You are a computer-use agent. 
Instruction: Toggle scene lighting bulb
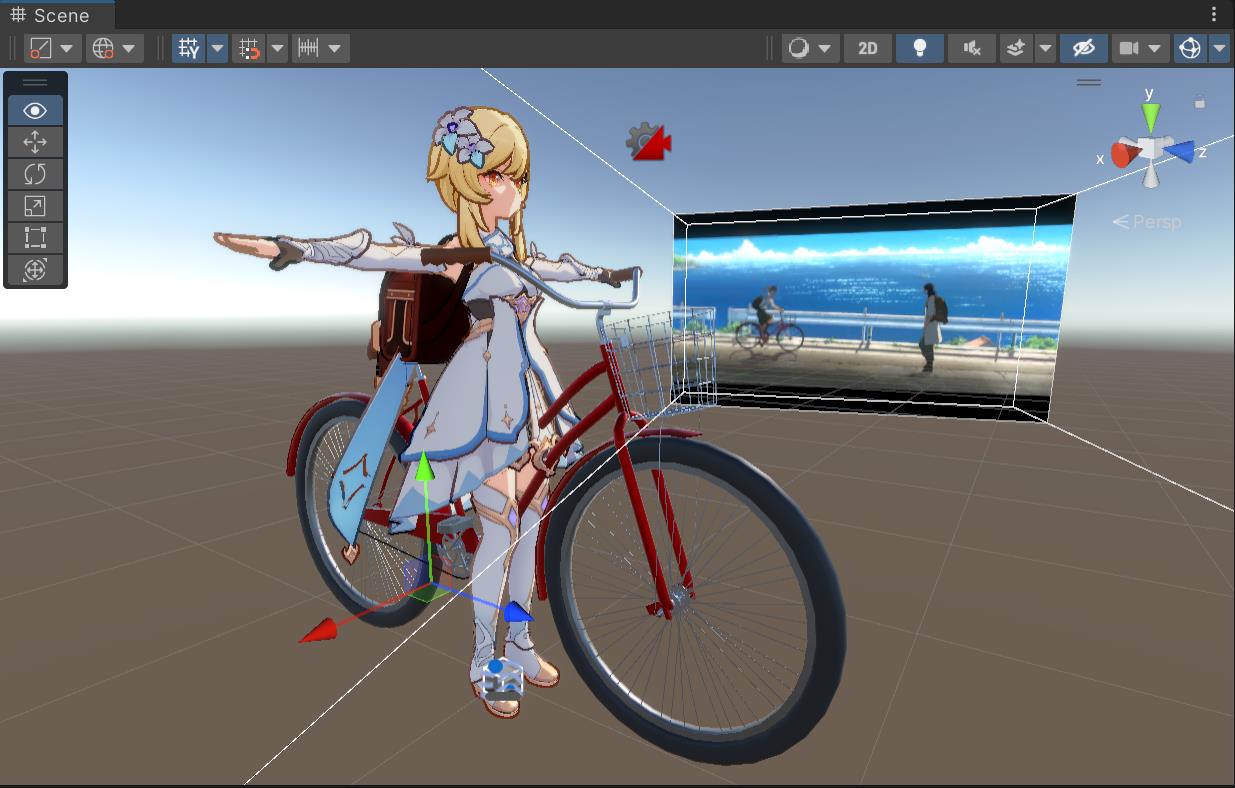point(920,48)
